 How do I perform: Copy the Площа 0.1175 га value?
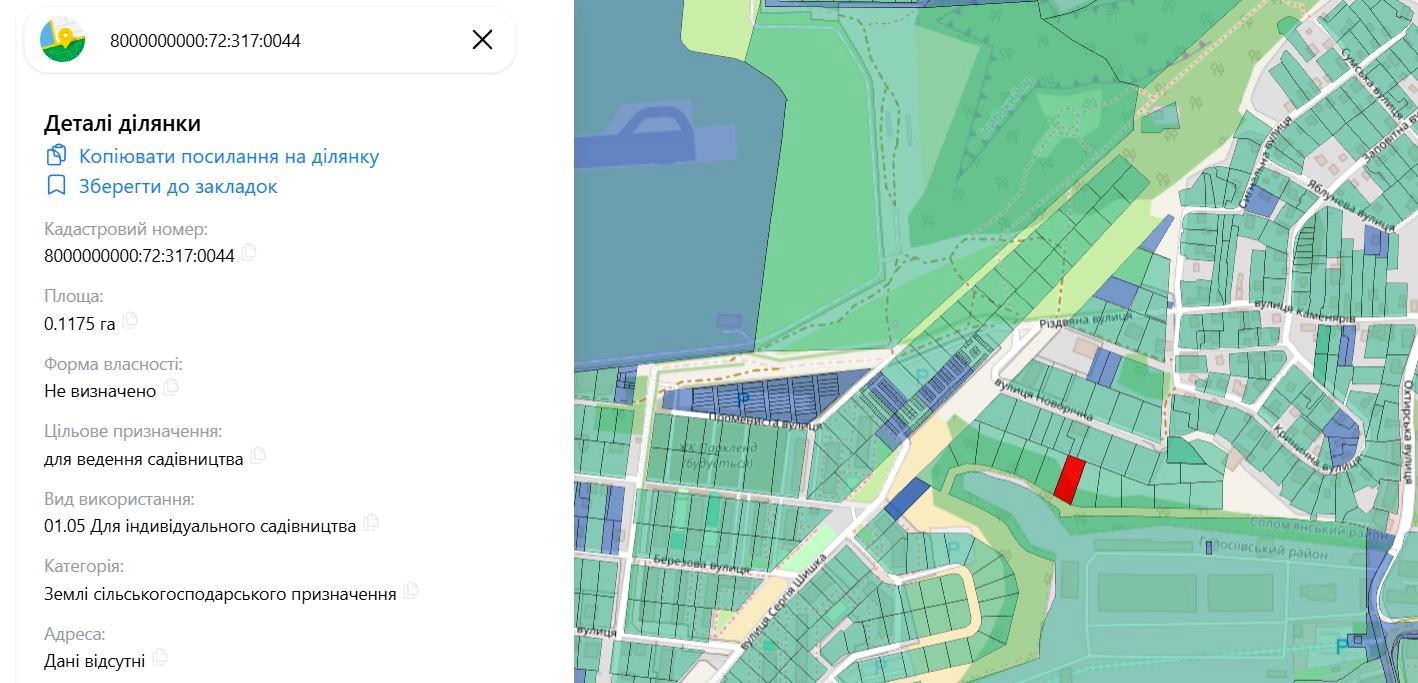click(130, 321)
